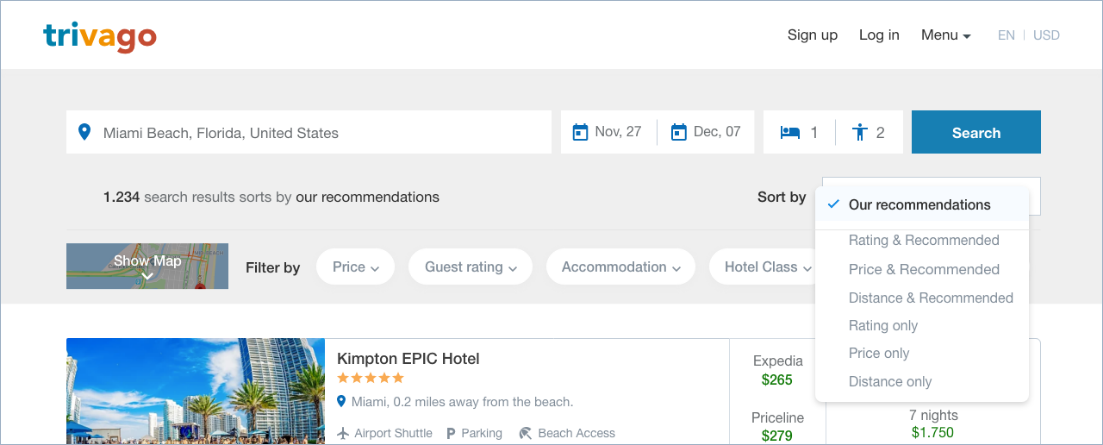This screenshot has height=445, width=1103.
Task: Sort results by Price only
Action: point(879,353)
